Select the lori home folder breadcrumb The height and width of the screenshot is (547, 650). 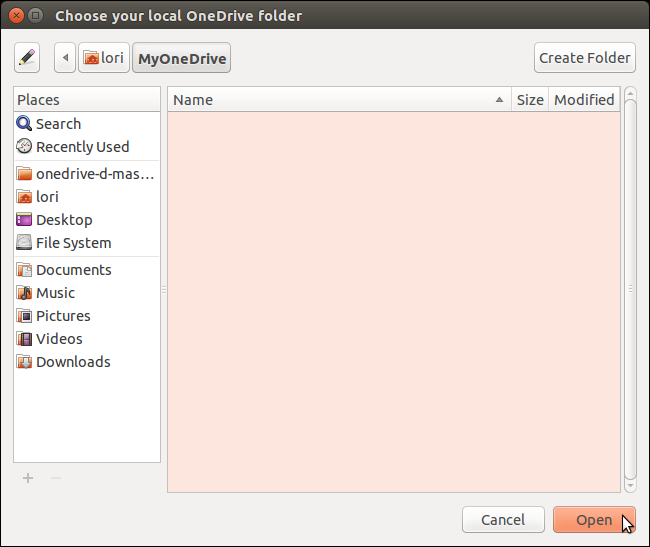click(x=104, y=58)
